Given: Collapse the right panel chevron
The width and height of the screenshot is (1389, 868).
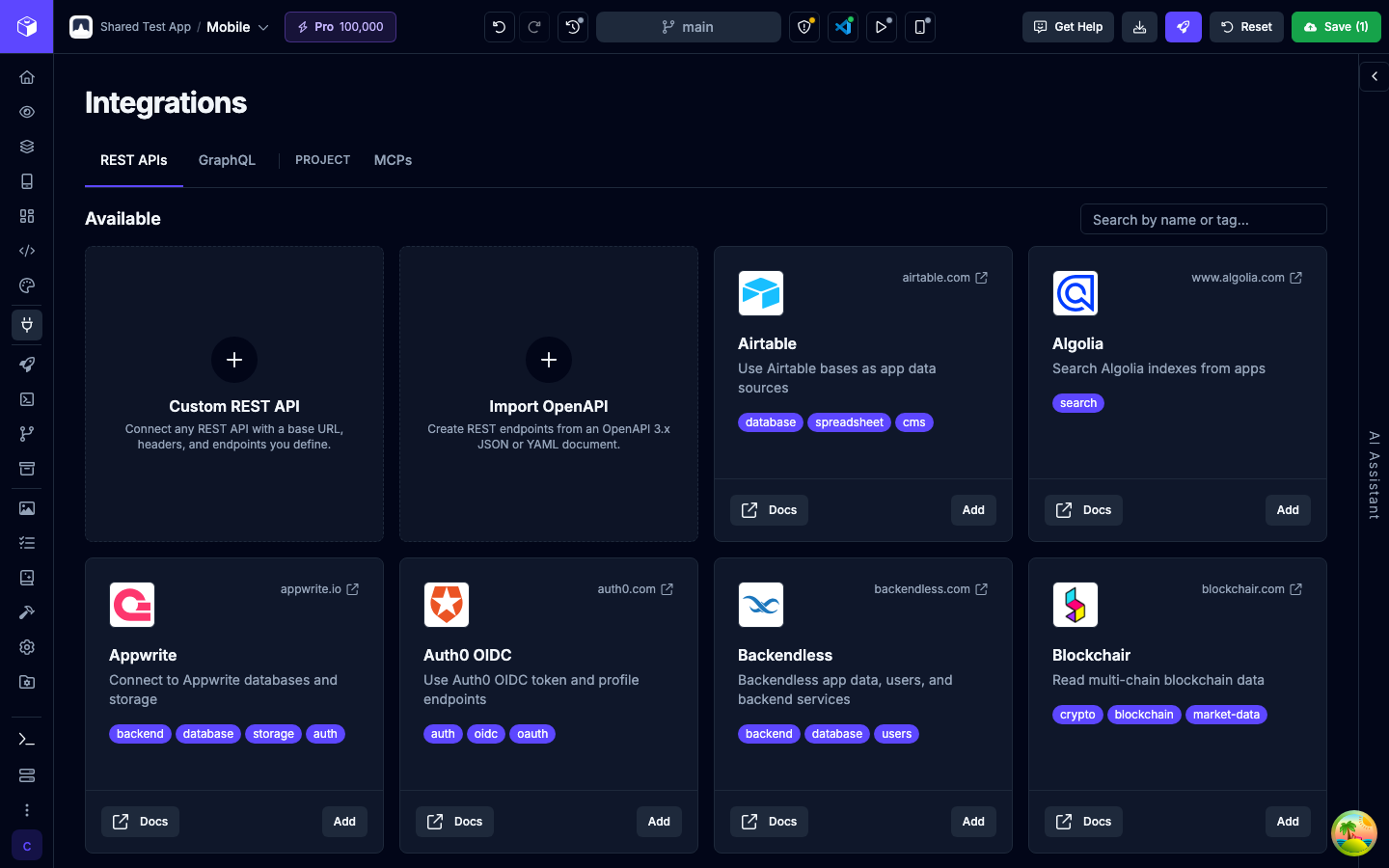Looking at the screenshot, I should [x=1375, y=76].
